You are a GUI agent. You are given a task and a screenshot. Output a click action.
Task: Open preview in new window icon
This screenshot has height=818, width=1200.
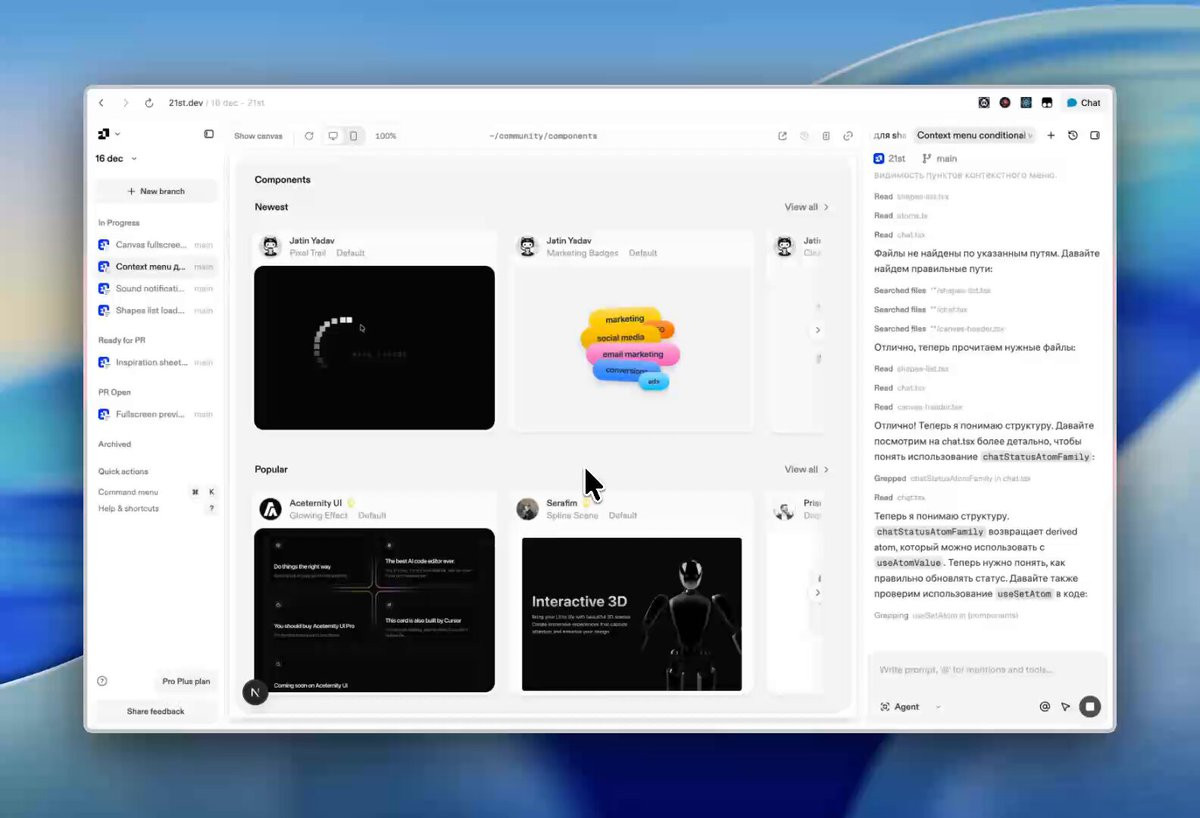(x=783, y=136)
